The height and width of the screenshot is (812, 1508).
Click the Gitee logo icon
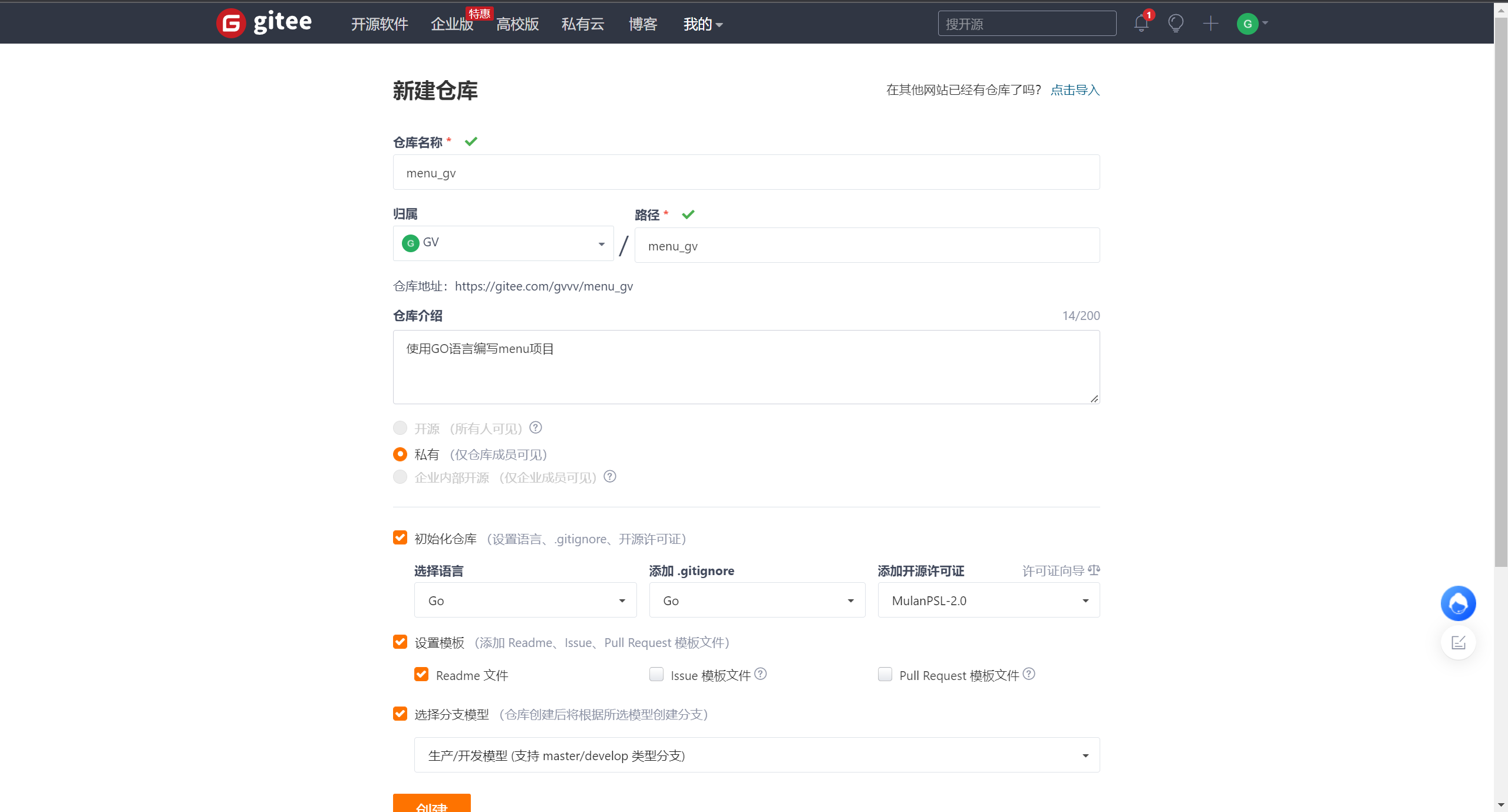[231, 24]
